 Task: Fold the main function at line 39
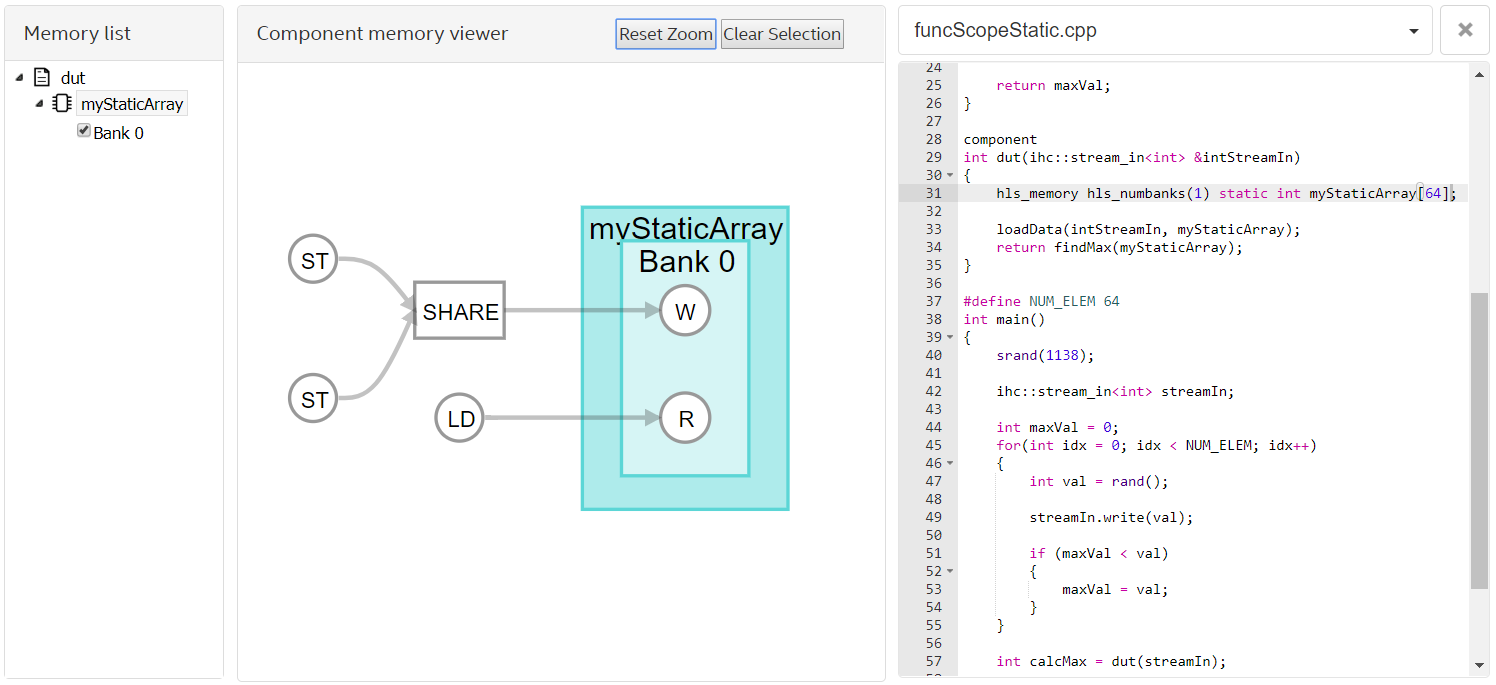[950, 338]
